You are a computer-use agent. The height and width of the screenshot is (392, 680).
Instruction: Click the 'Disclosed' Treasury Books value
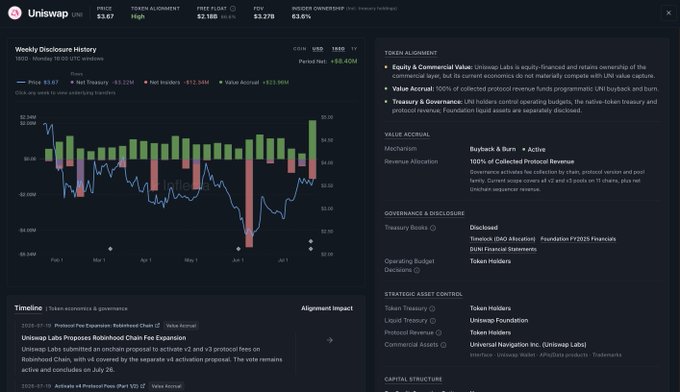[484, 228]
